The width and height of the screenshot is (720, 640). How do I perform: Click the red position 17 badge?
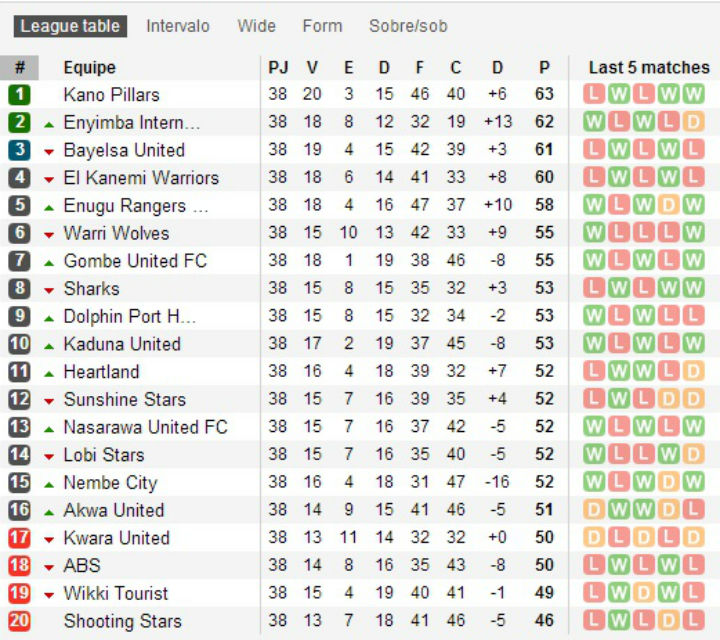click(x=20, y=538)
